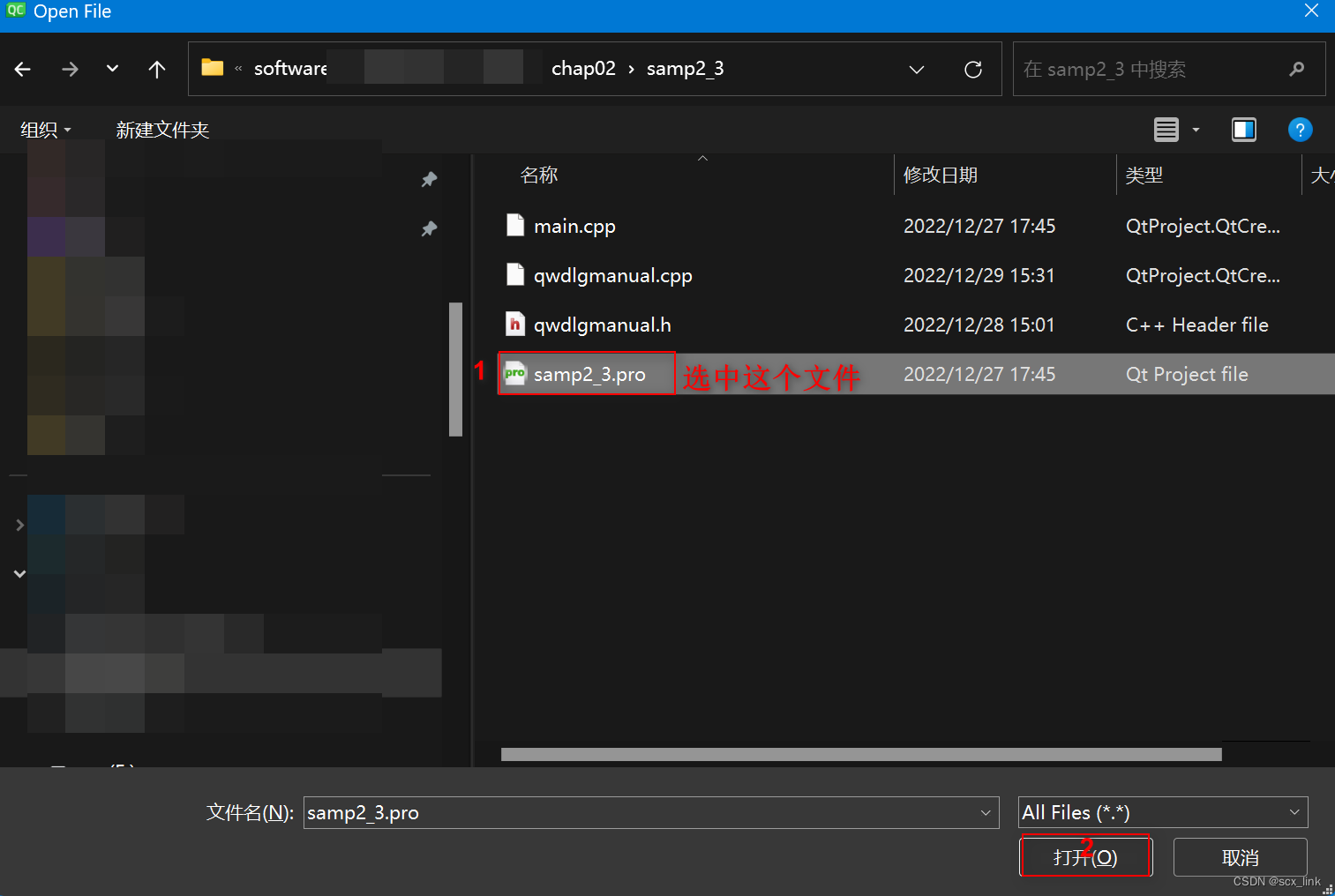This screenshot has height=896, width=1335.
Task: Open the All Files (*.*) filter dropdown
Action: [1163, 812]
